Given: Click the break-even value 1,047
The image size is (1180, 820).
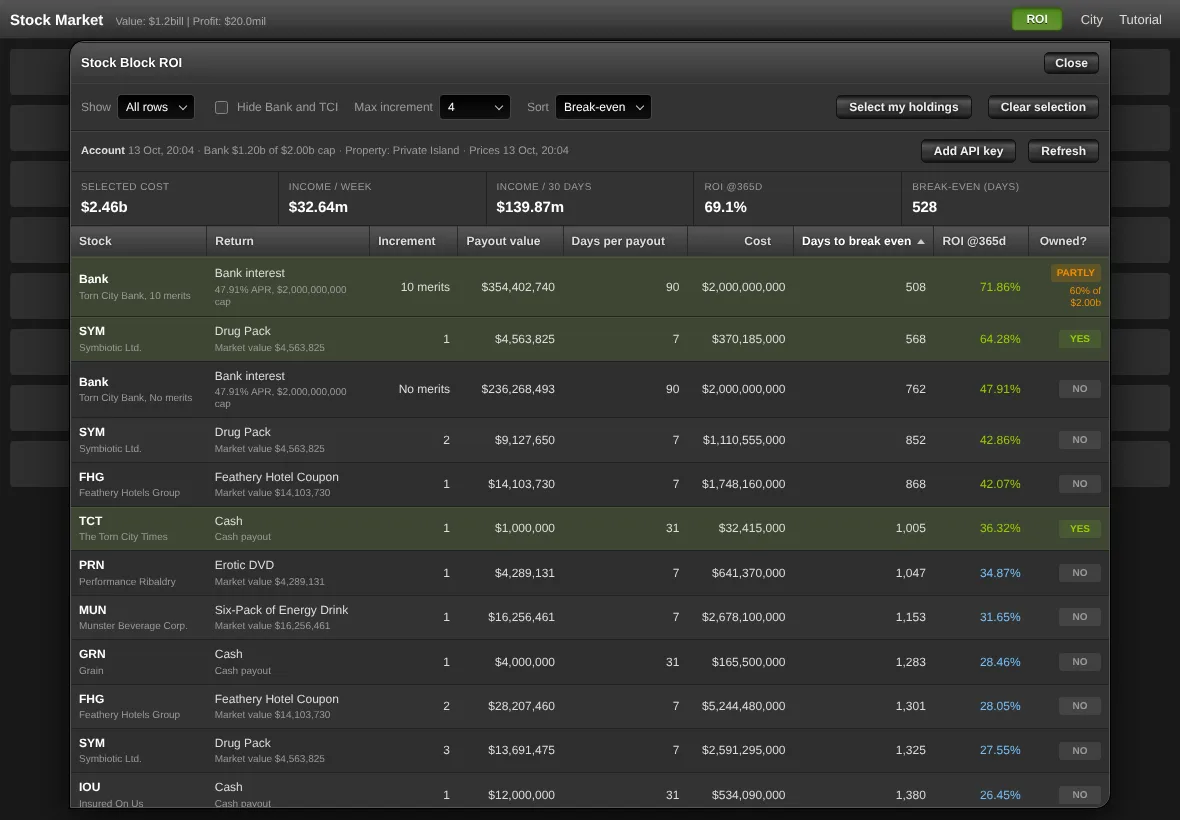Looking at the screenshot, I should 910,572.
